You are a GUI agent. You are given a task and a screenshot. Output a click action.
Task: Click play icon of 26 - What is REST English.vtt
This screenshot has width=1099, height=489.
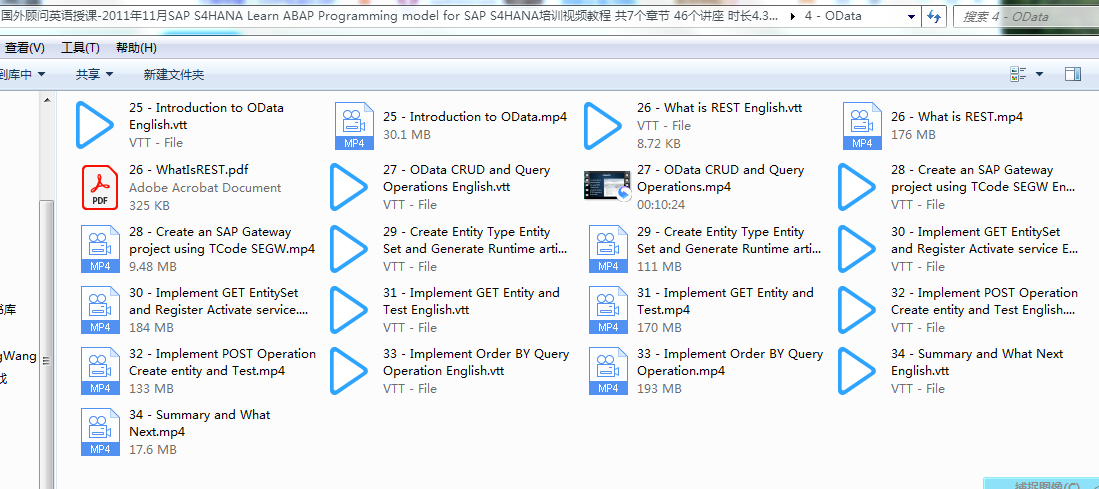603,125
